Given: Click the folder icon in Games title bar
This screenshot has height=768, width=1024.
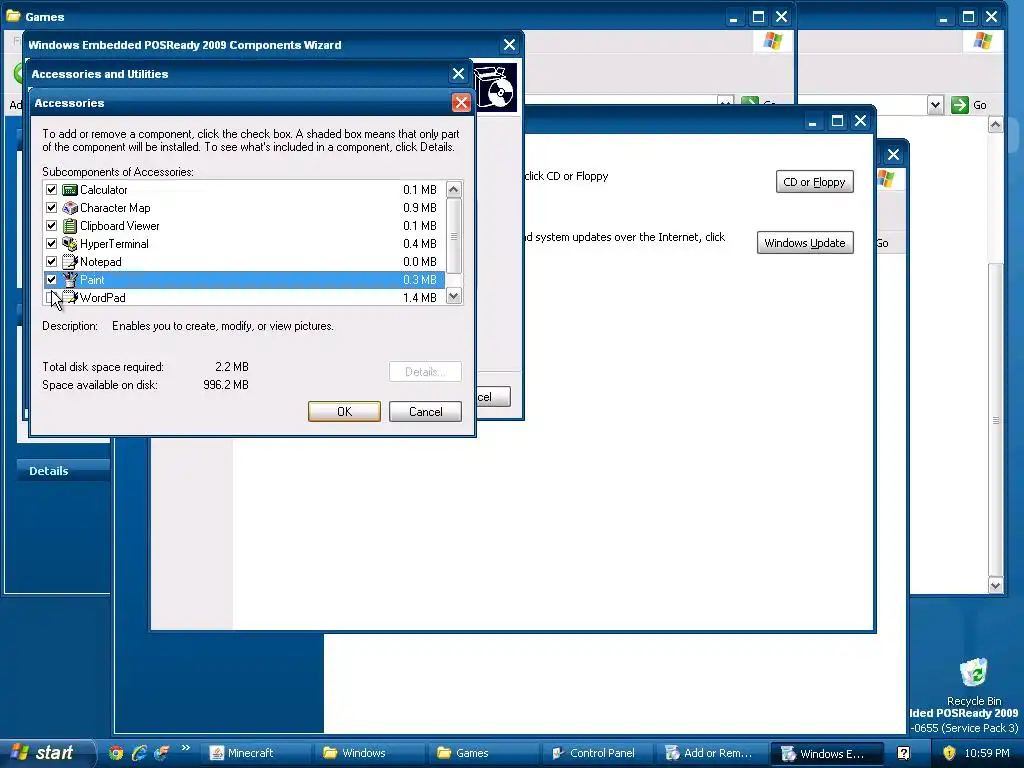Looking at the screenshot, I should click(x=13, y=16).
